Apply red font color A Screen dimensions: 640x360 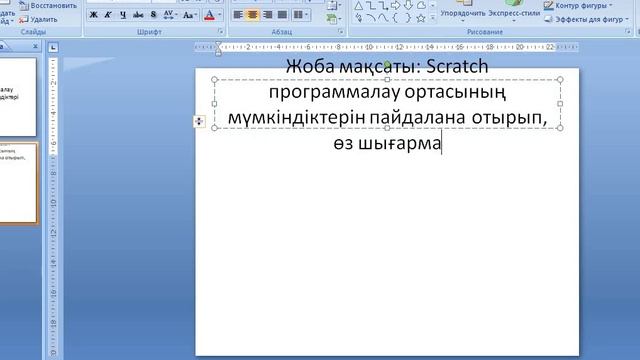coord(209,15)
